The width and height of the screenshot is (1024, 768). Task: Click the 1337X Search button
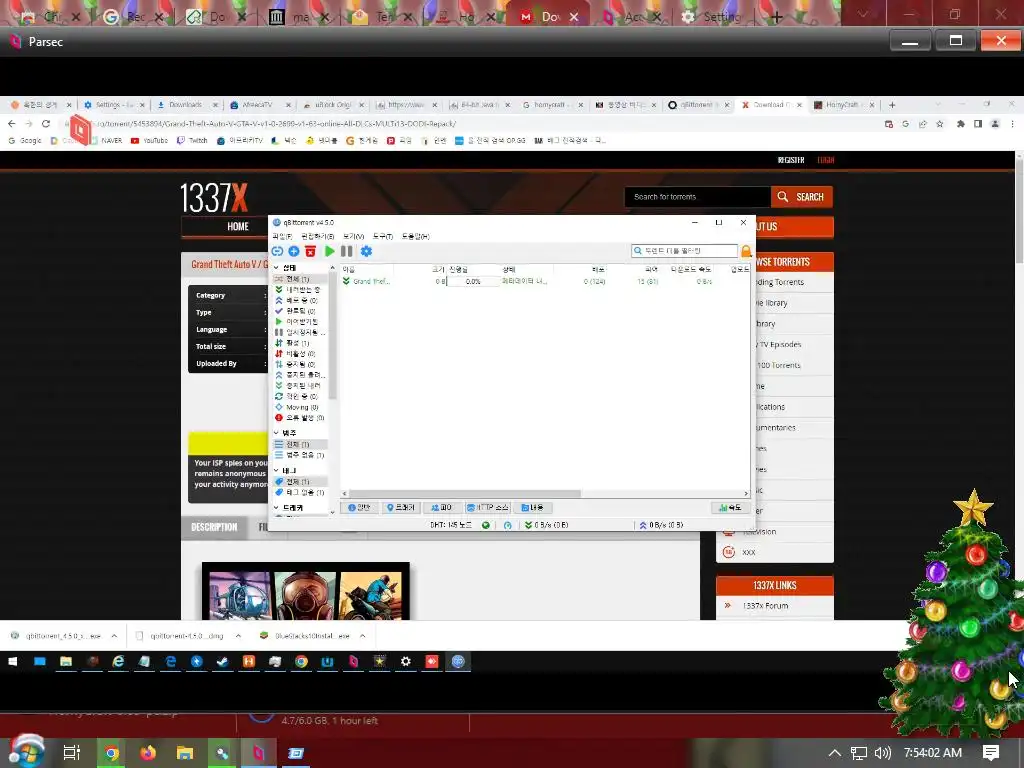[801, 197]
